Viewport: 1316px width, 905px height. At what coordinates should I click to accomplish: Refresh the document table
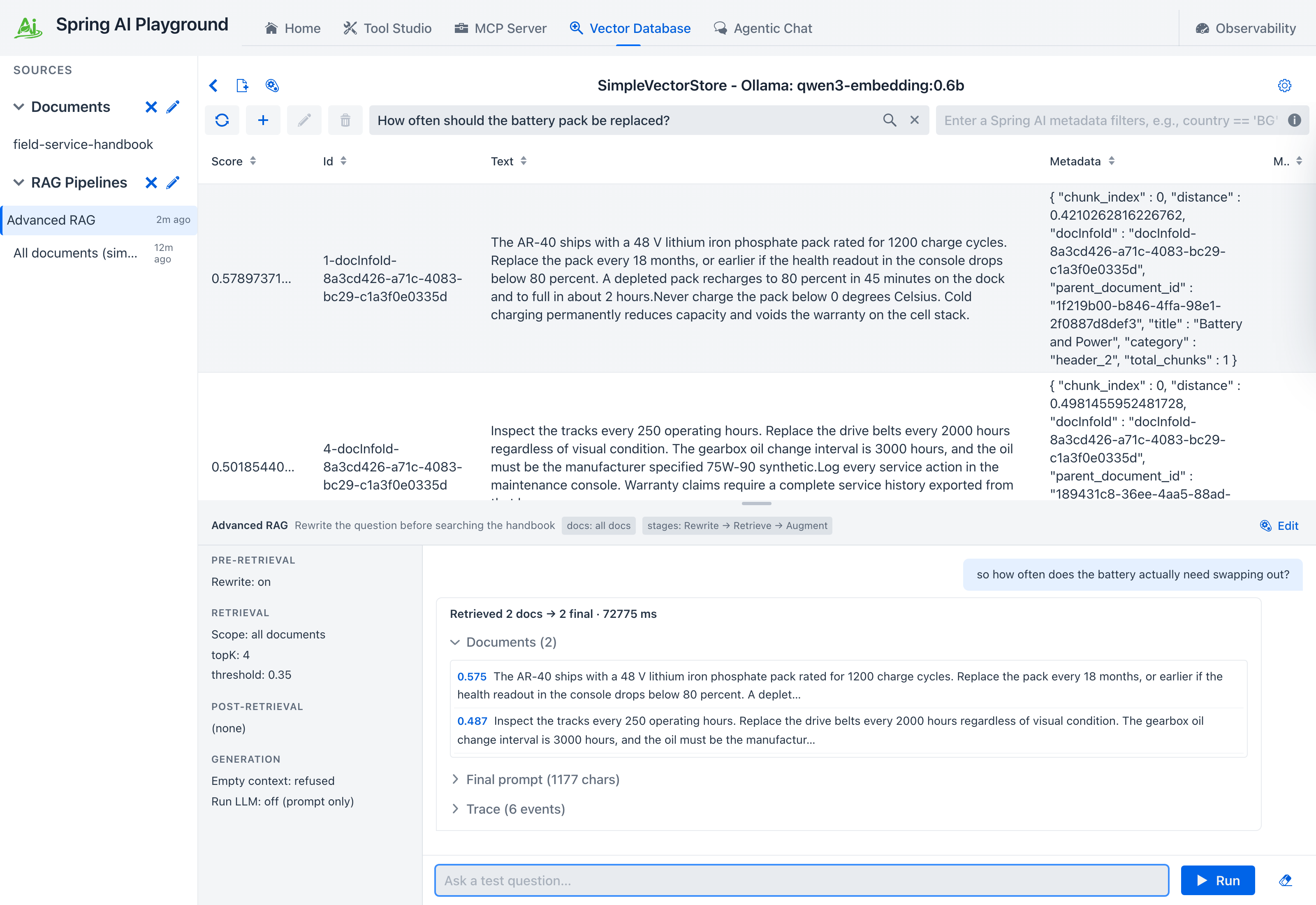pyautogui.click(x=222, y=120)
